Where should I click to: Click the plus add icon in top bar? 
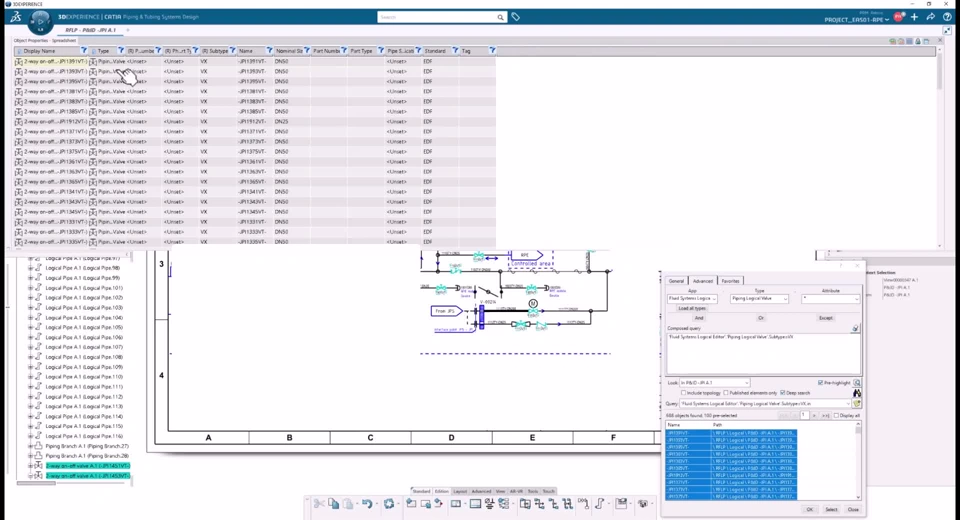pos(914,17)
